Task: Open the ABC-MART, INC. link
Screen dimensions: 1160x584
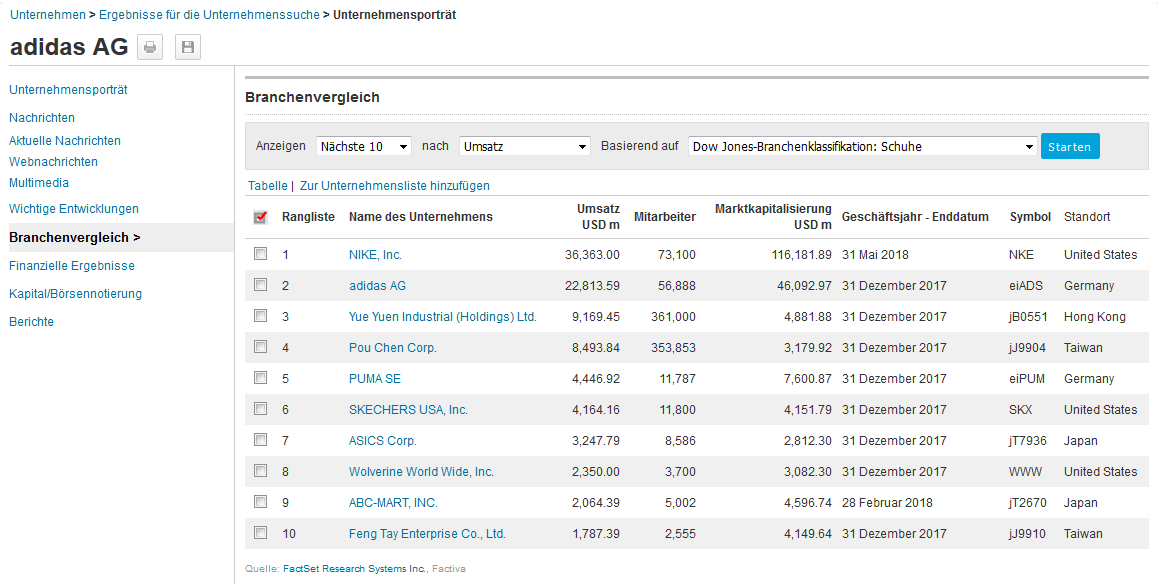Action: pos(393,503)
